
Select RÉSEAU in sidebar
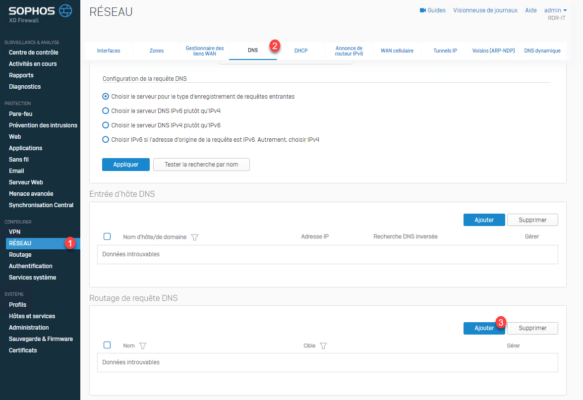tap(43, 243)
